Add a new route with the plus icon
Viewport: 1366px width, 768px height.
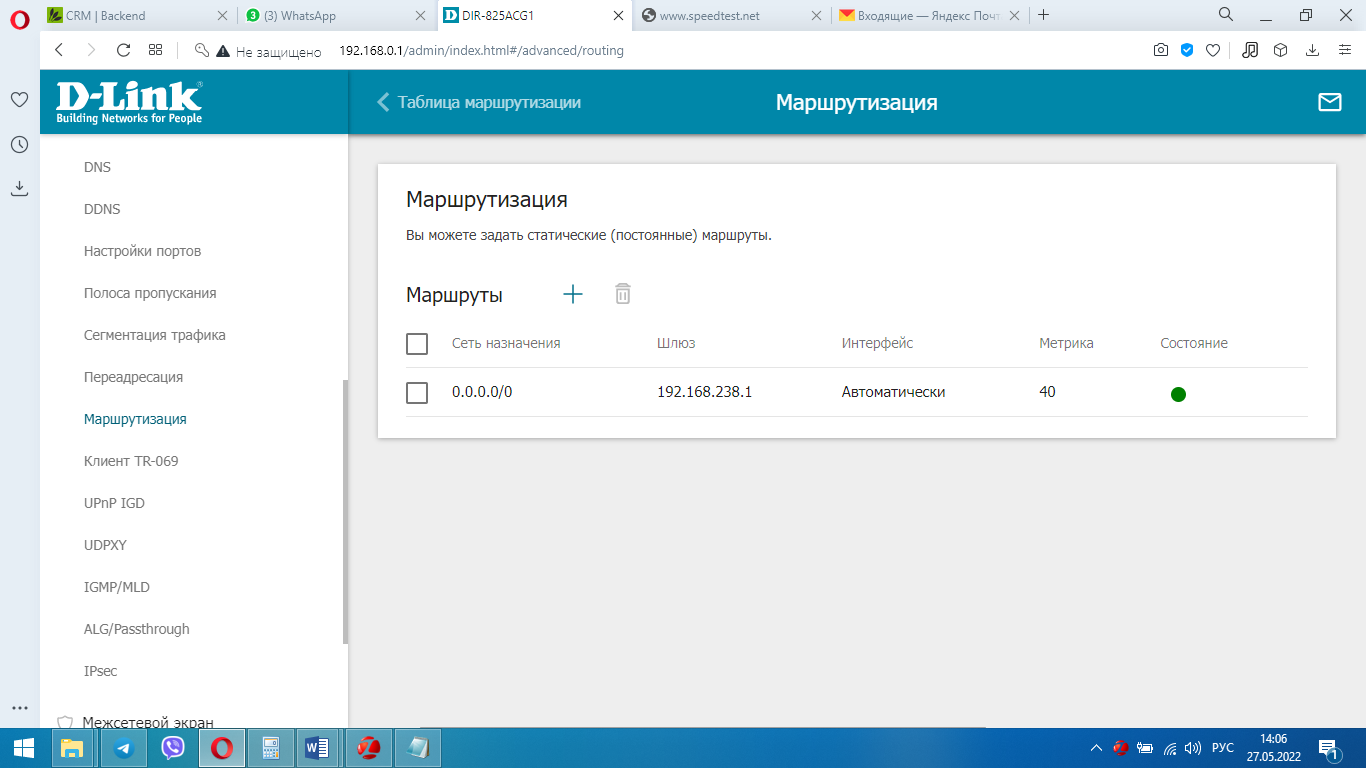572,294
